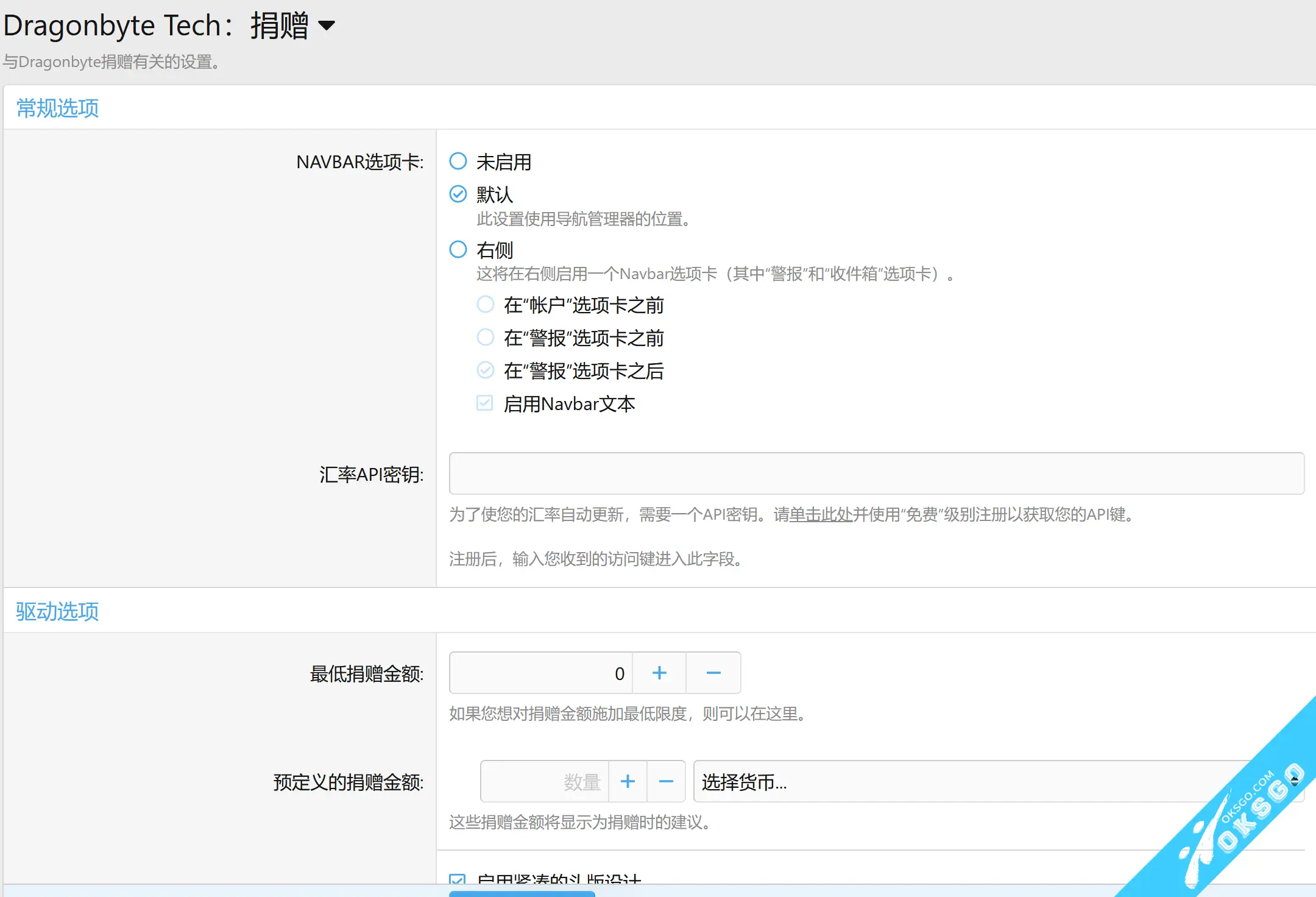Click the 最低捐赠金额 number field
Image resolution: width=1316 pixels, height=897 pixels.
[x=540, y=673]
